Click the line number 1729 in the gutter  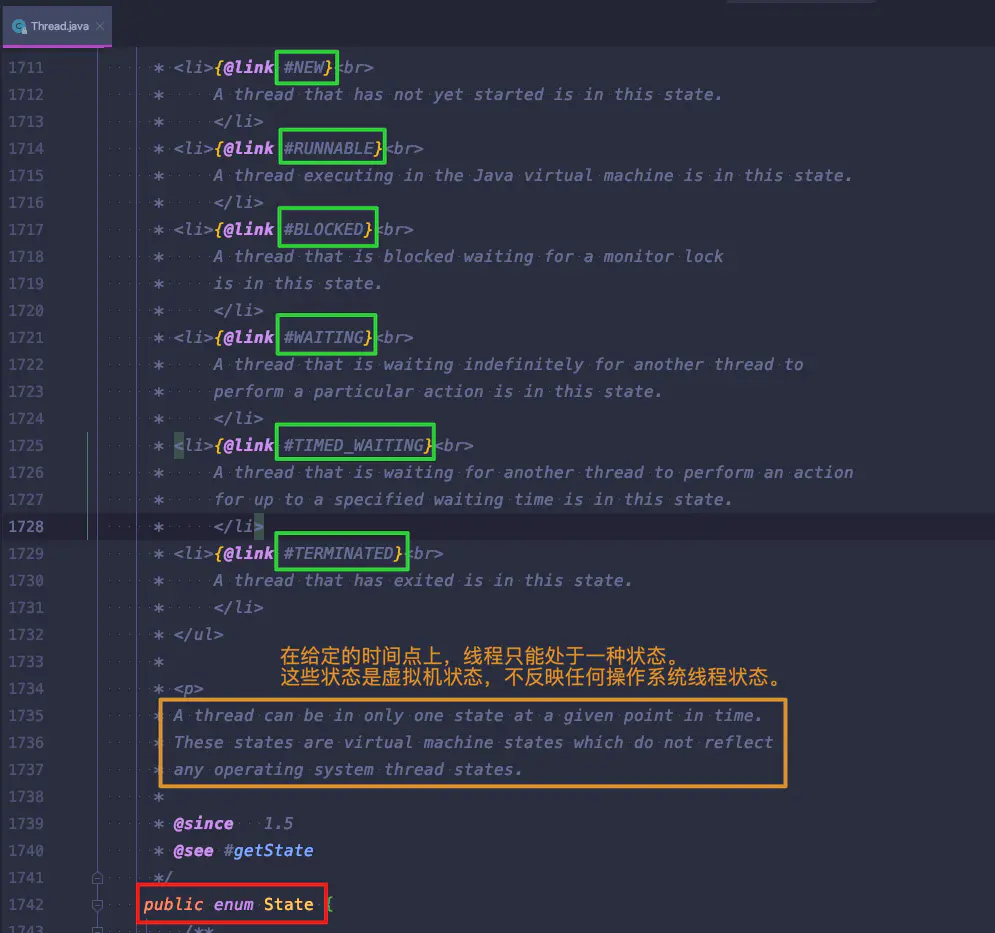point(26,553)
